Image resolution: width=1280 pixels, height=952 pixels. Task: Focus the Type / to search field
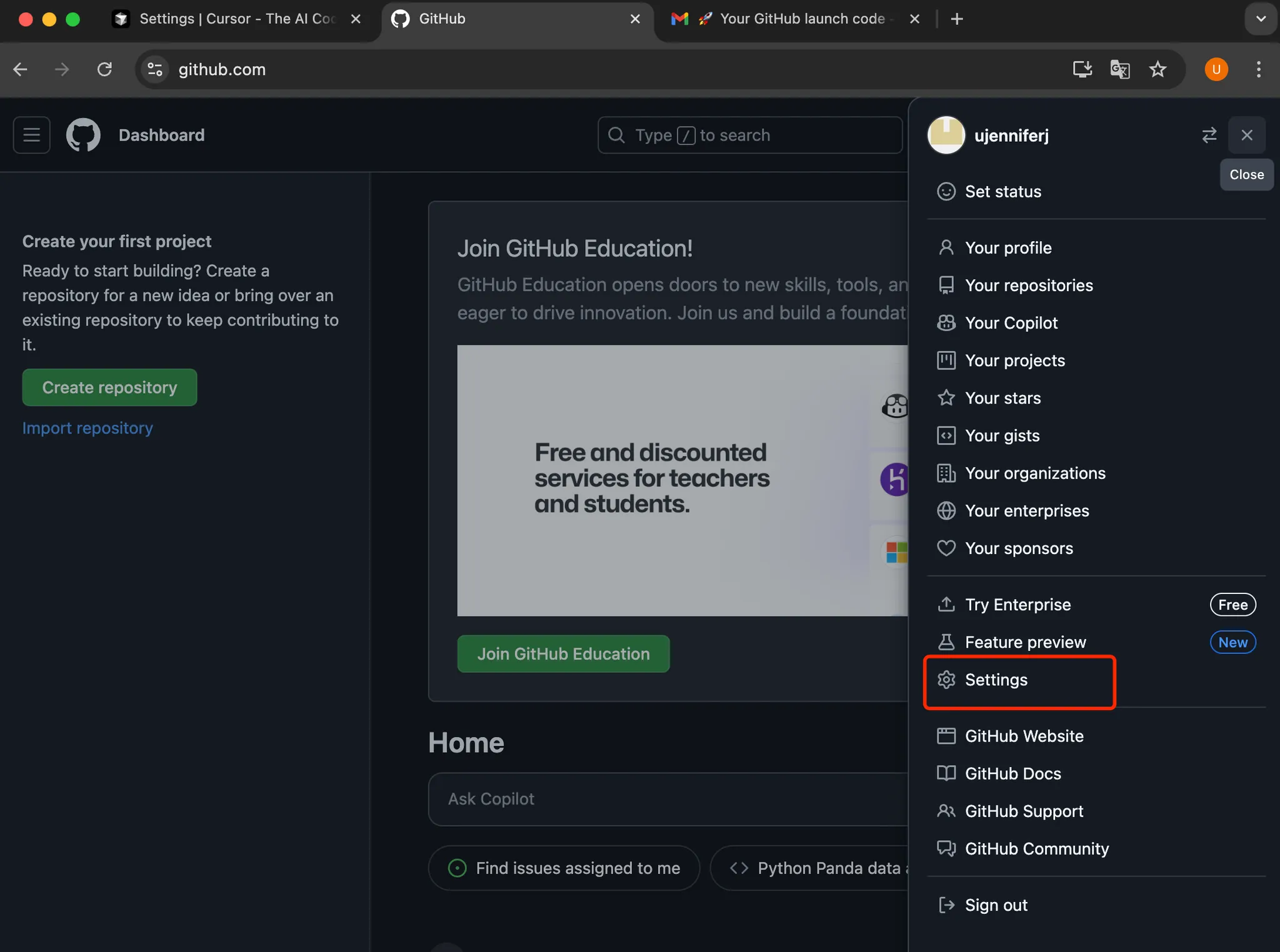(749, 135)
